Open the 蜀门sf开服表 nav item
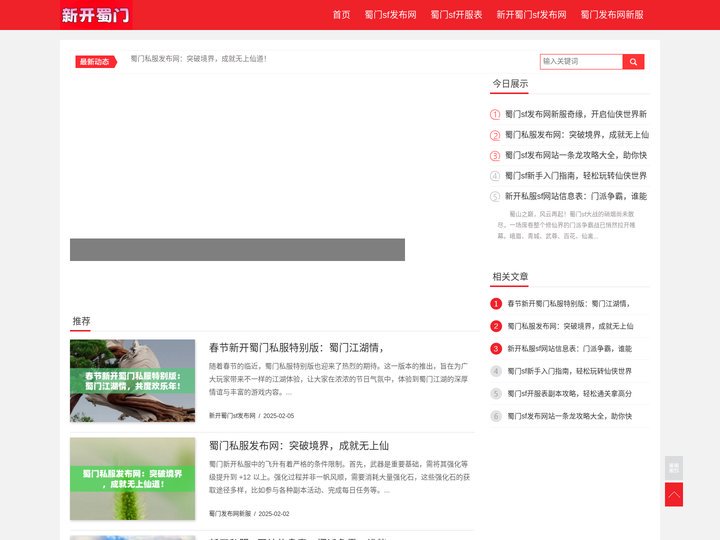This screenshot has width=720, height=540. (456, 15)
